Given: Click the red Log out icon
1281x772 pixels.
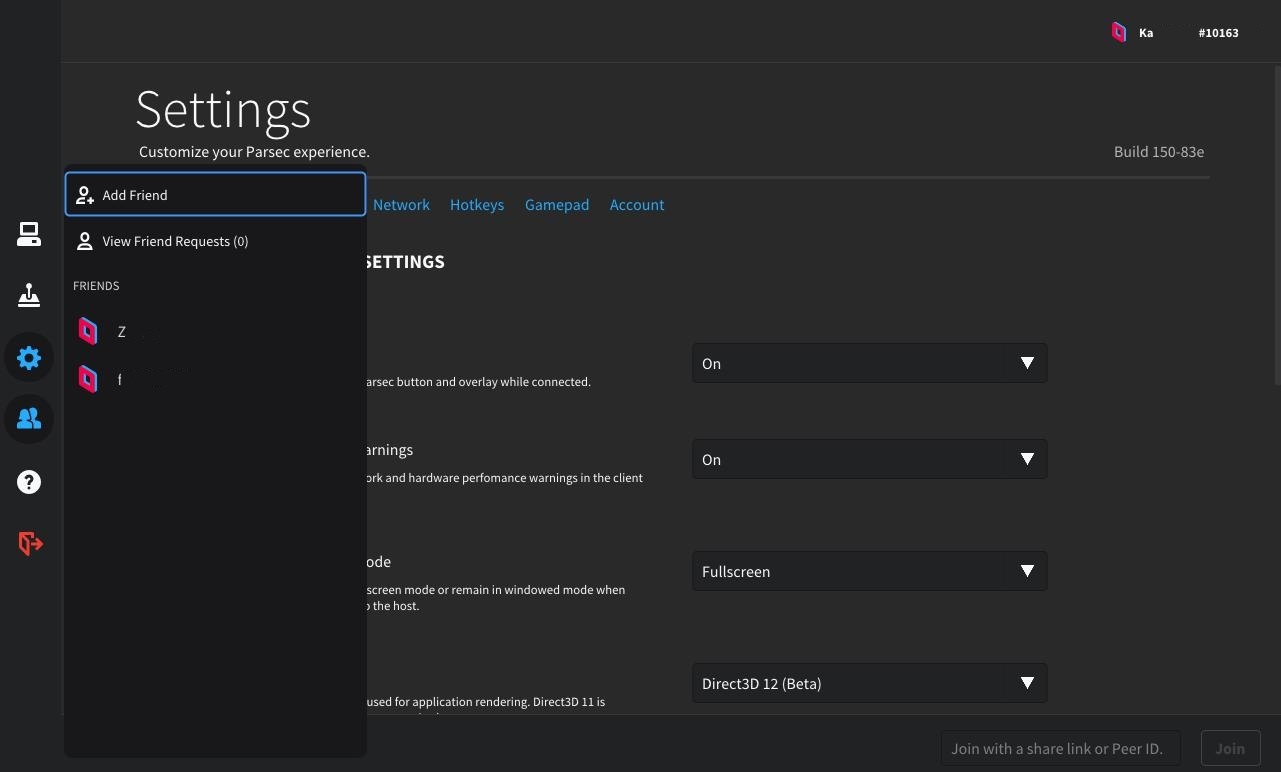Looking at the screenshot, I should click(30, 543).
